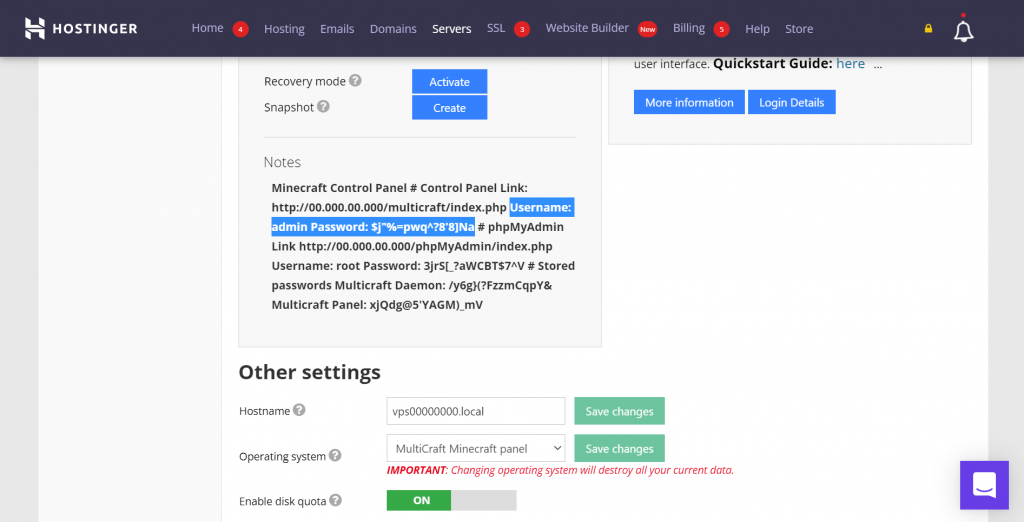Open the Help menu

click(x=758, y=29)
